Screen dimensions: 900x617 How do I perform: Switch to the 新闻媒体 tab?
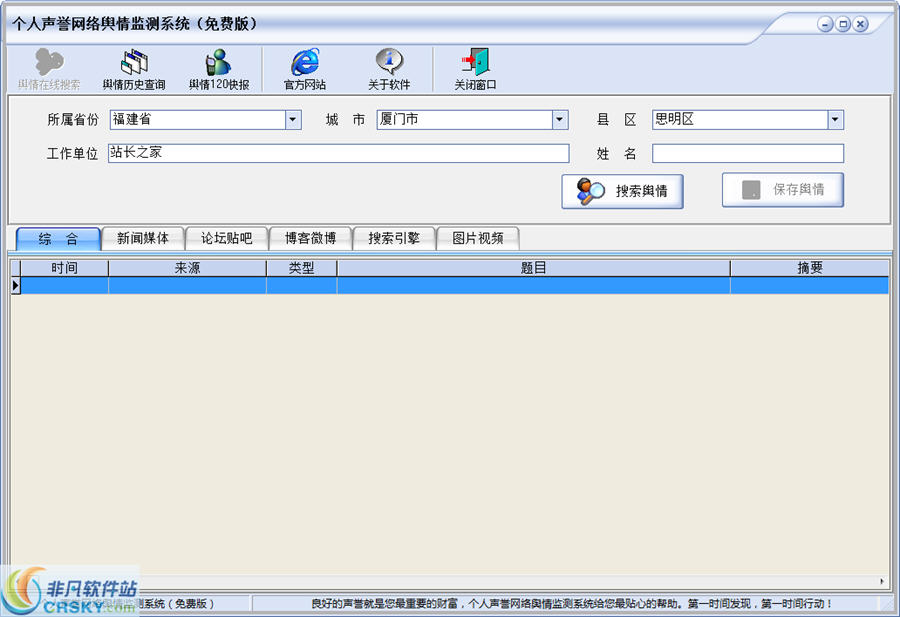[x=143, y=238]
